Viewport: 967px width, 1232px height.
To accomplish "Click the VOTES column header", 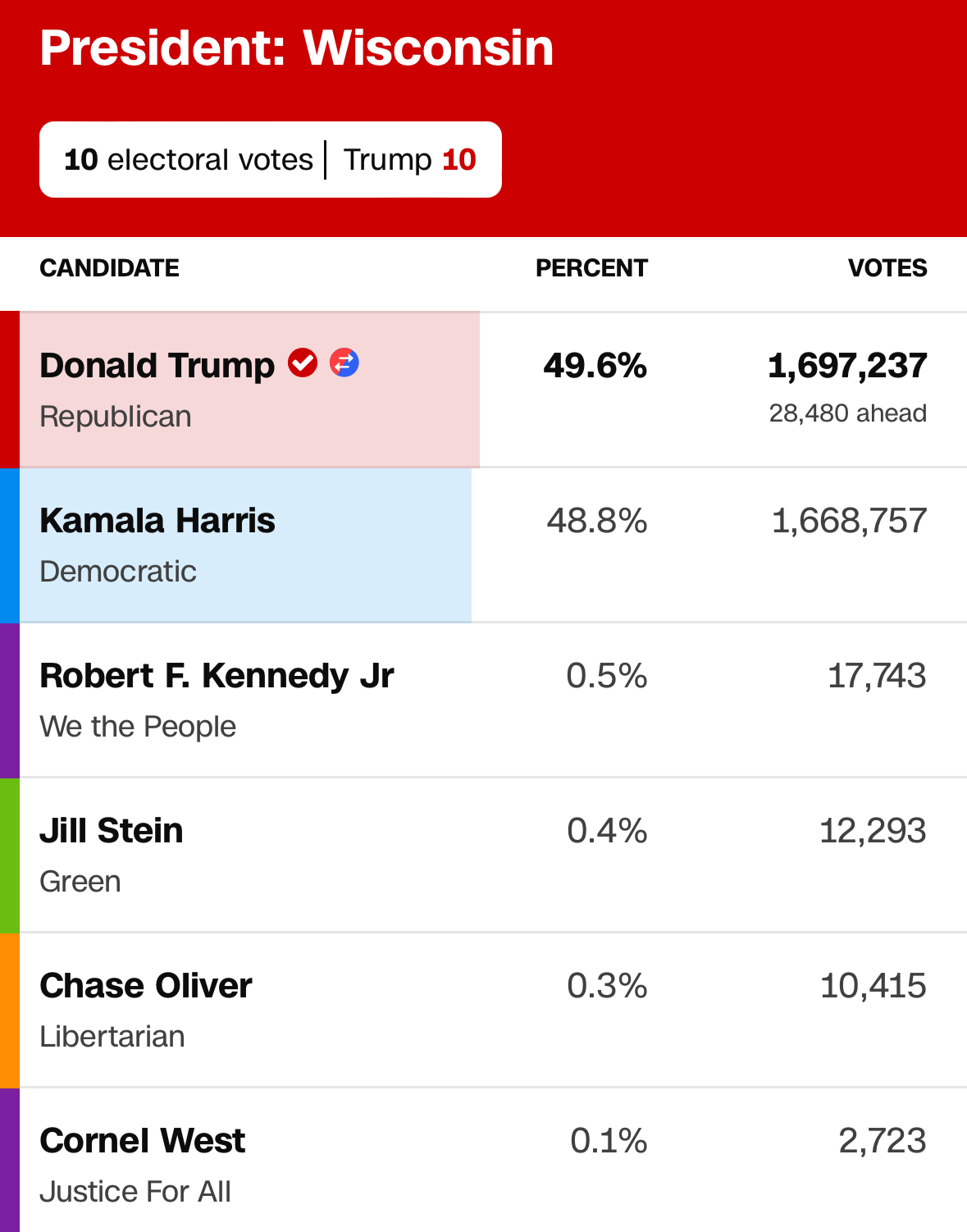I will pos(887,268).
